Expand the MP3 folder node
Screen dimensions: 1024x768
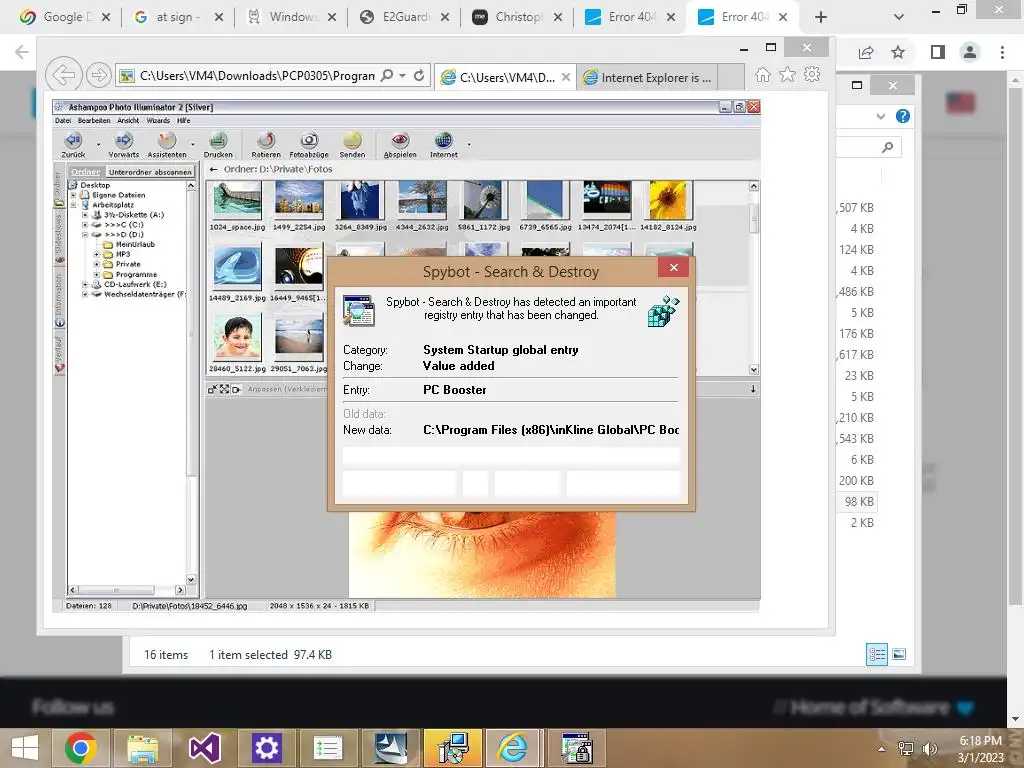coord(97,255)
